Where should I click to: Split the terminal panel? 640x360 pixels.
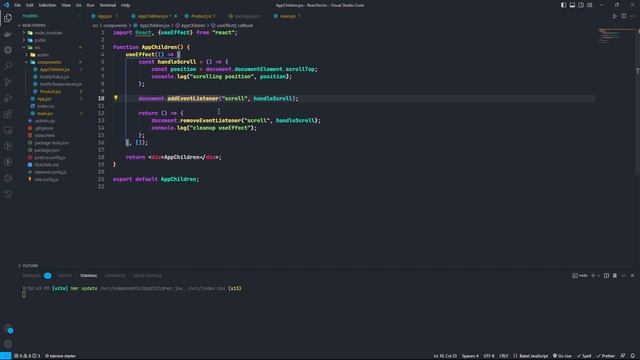[x=606, y=276]
